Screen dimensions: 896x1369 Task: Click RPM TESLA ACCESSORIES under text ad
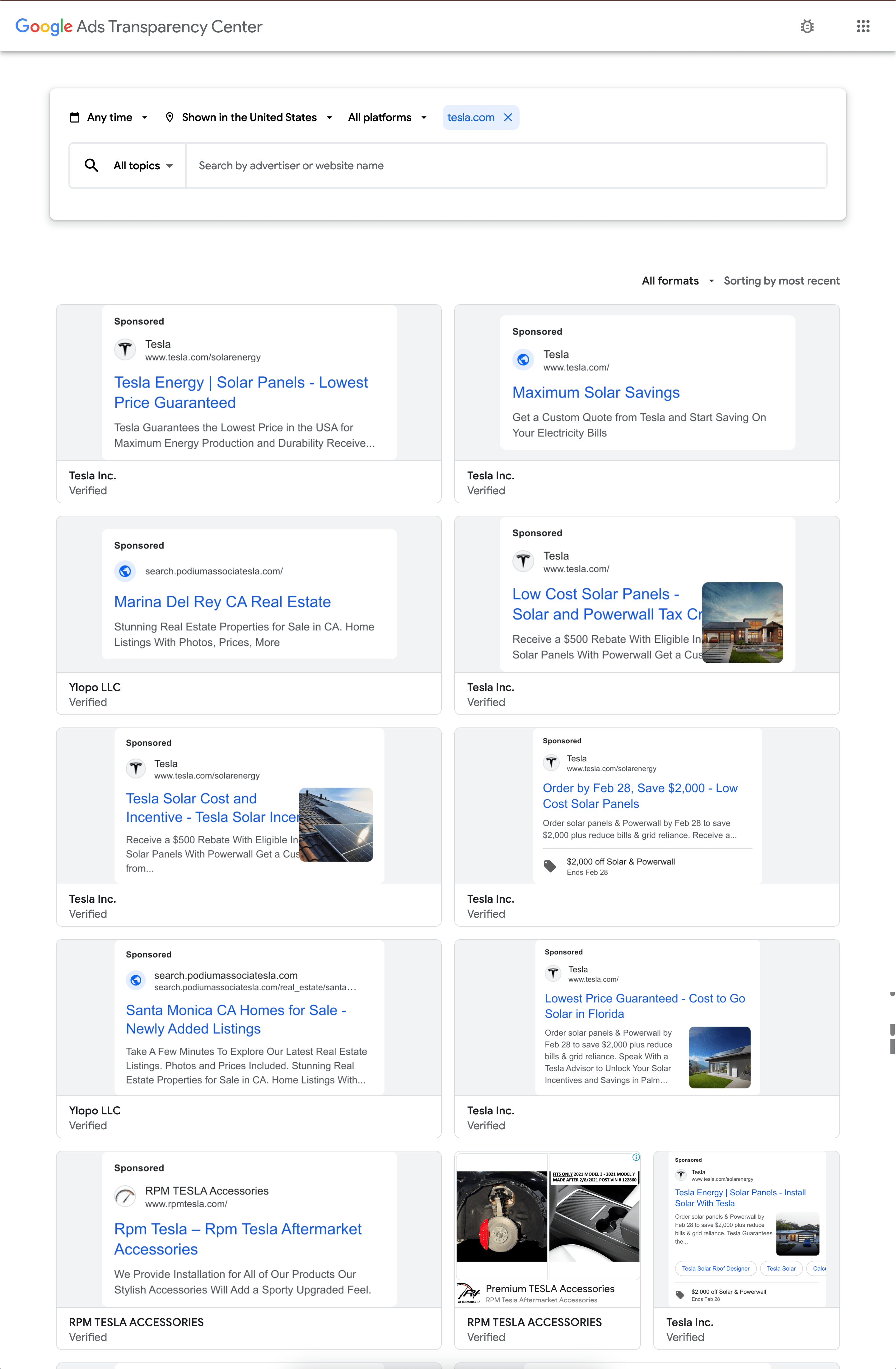(136, 1322)
